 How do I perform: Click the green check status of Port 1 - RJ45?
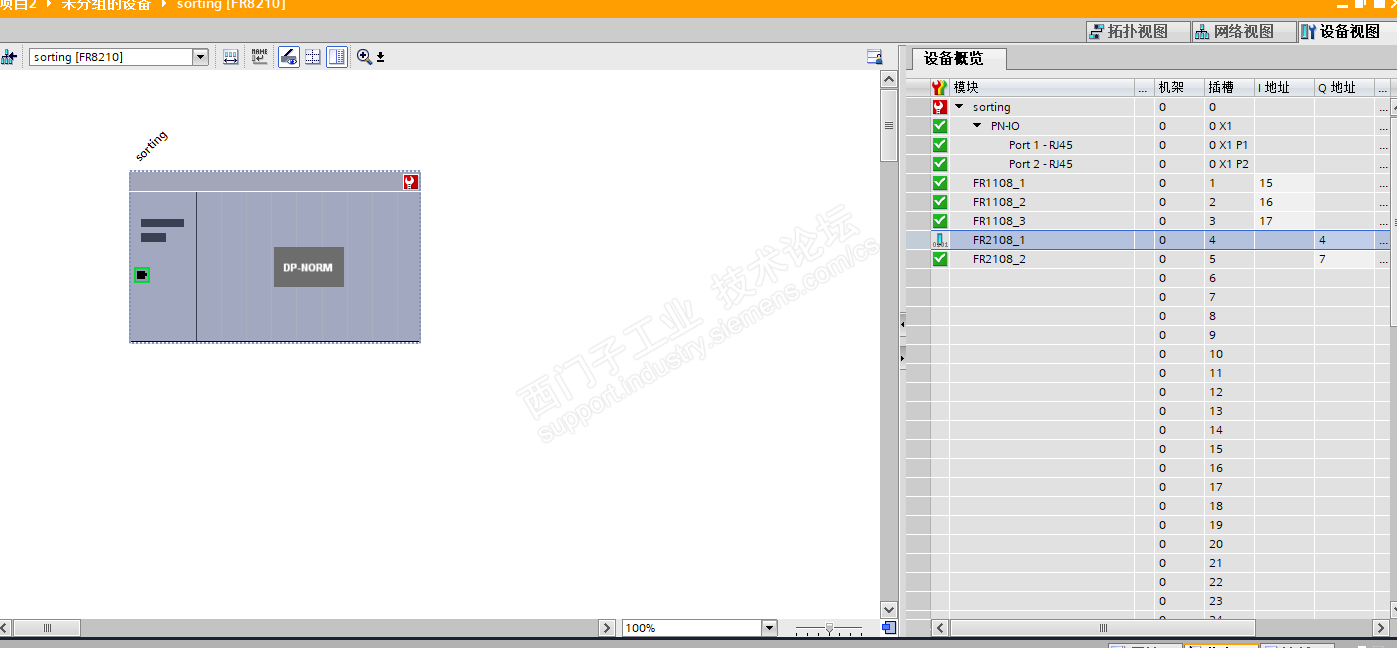point(939,145)
